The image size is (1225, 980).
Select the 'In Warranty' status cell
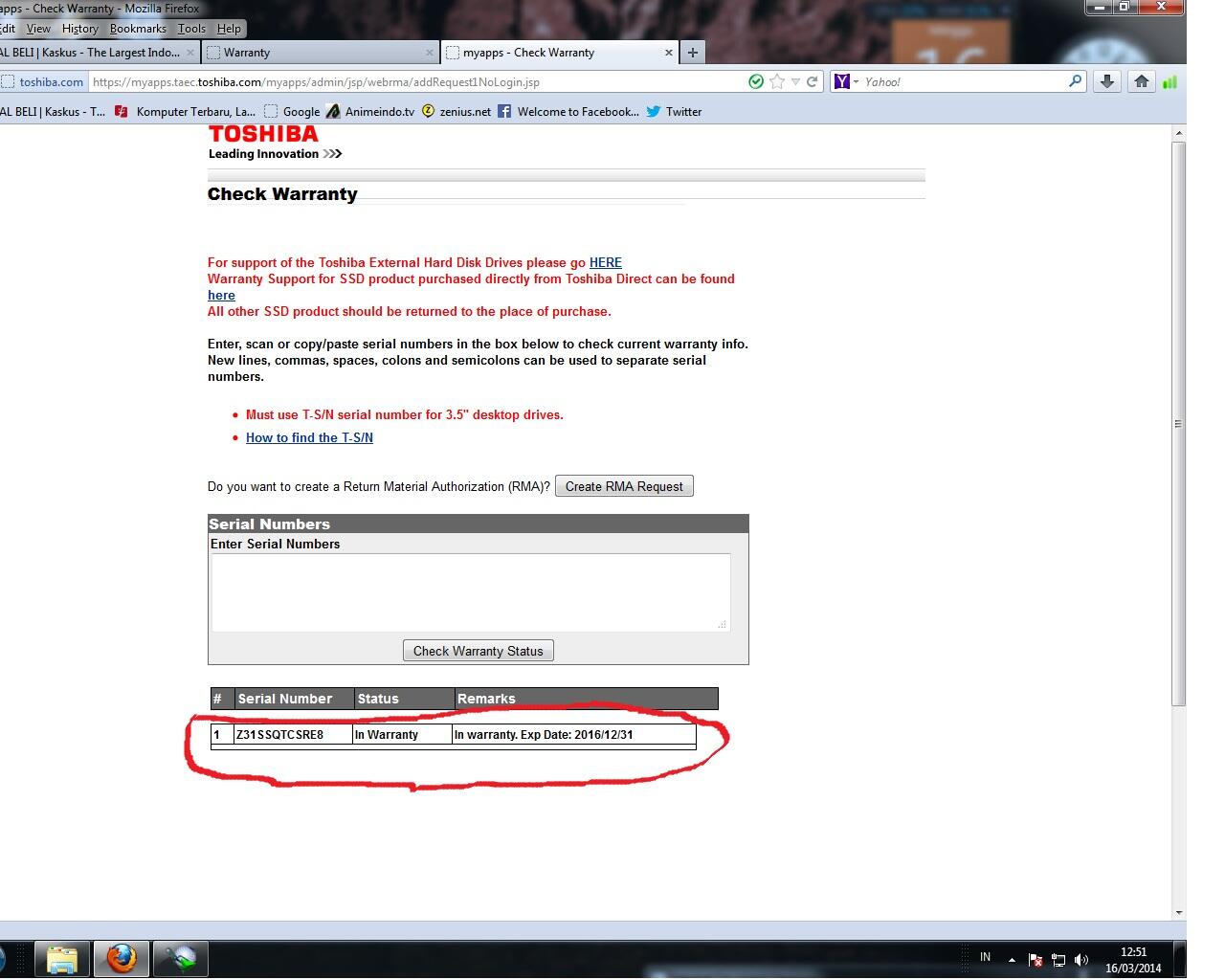pyautogui.click(x=402, y=735)
